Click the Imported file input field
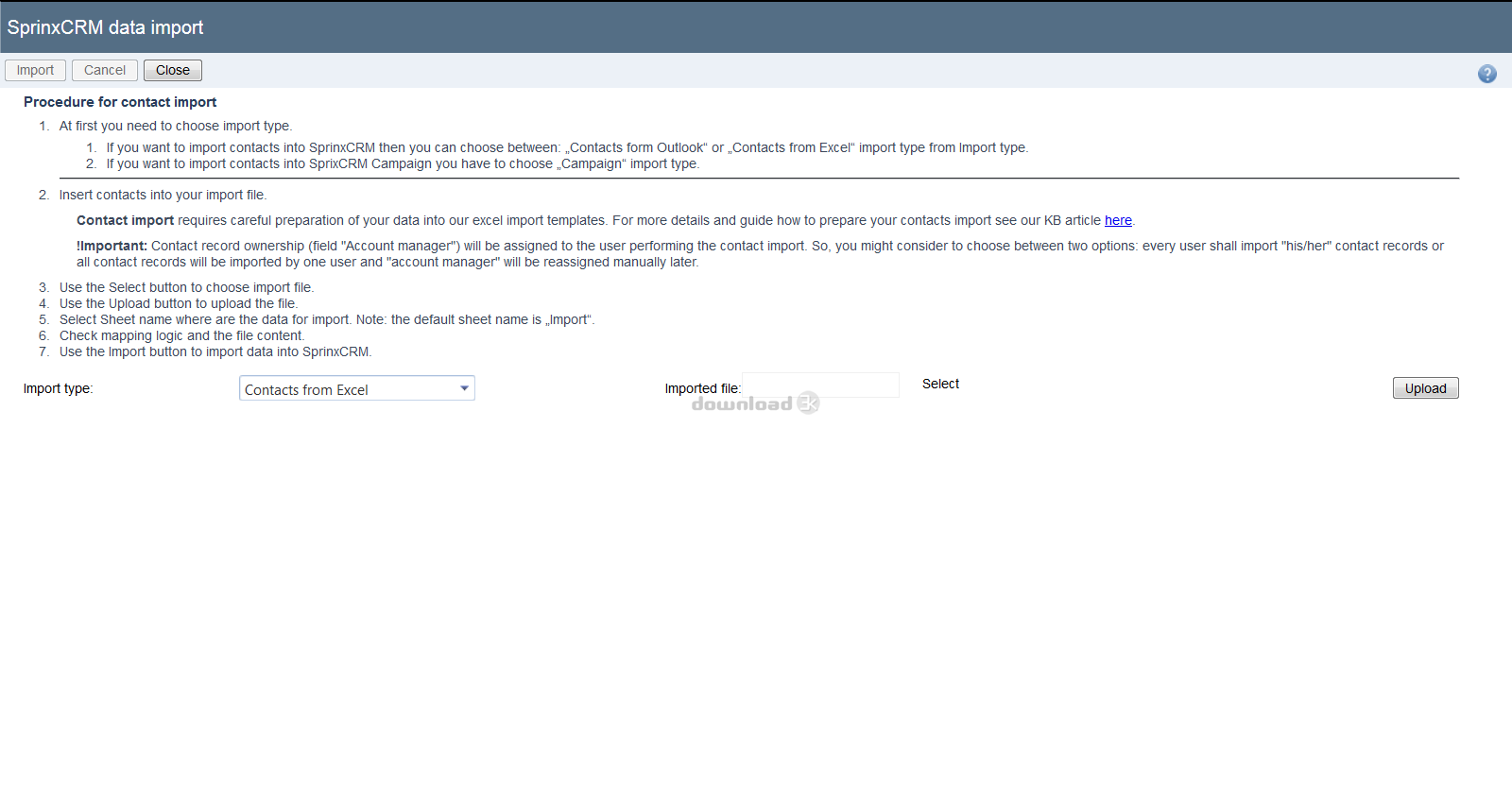This screenshot has width=1512, height=805. click(x=820, y=385)
